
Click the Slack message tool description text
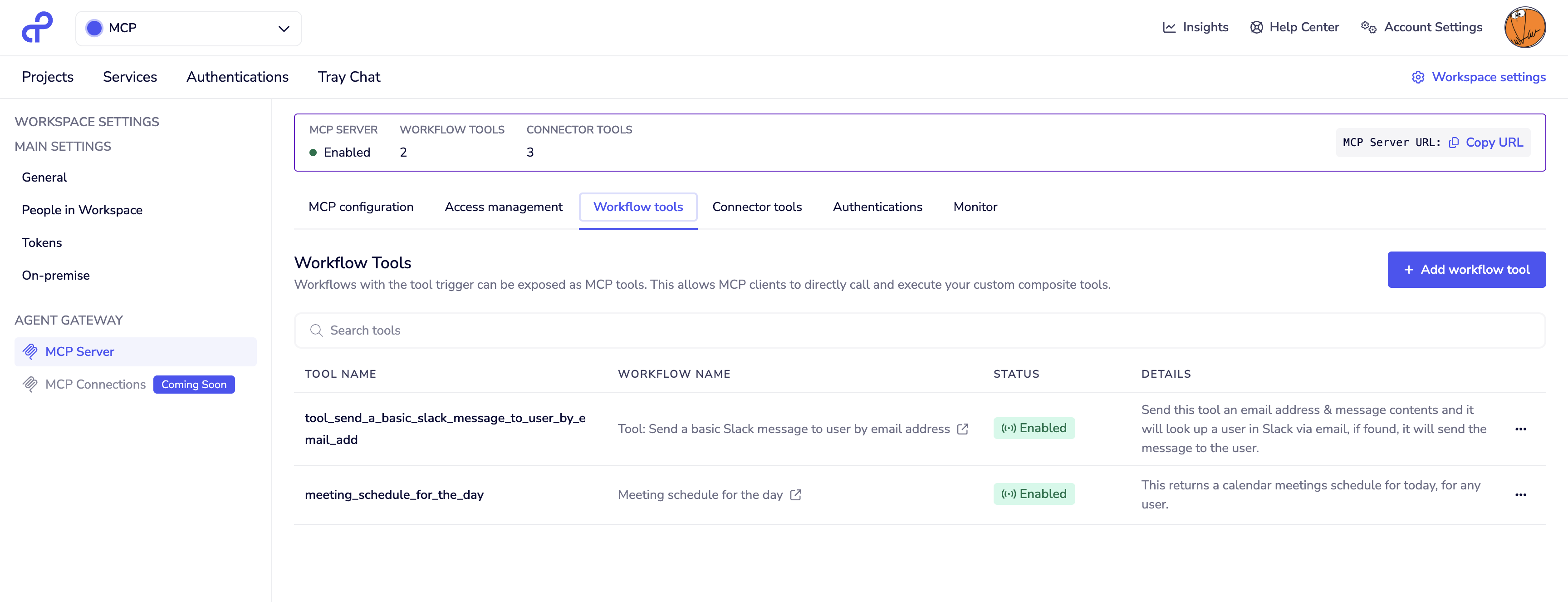coord(1313,429)
